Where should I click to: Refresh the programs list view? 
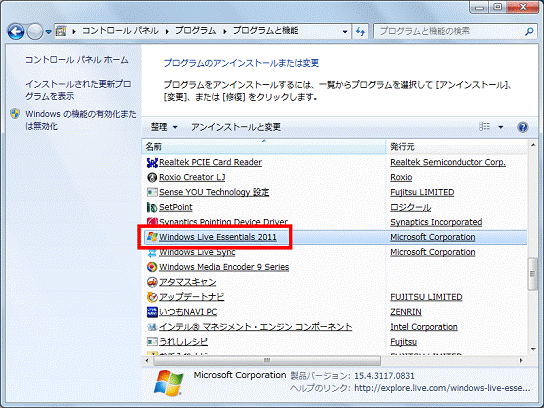pos(361,32)
